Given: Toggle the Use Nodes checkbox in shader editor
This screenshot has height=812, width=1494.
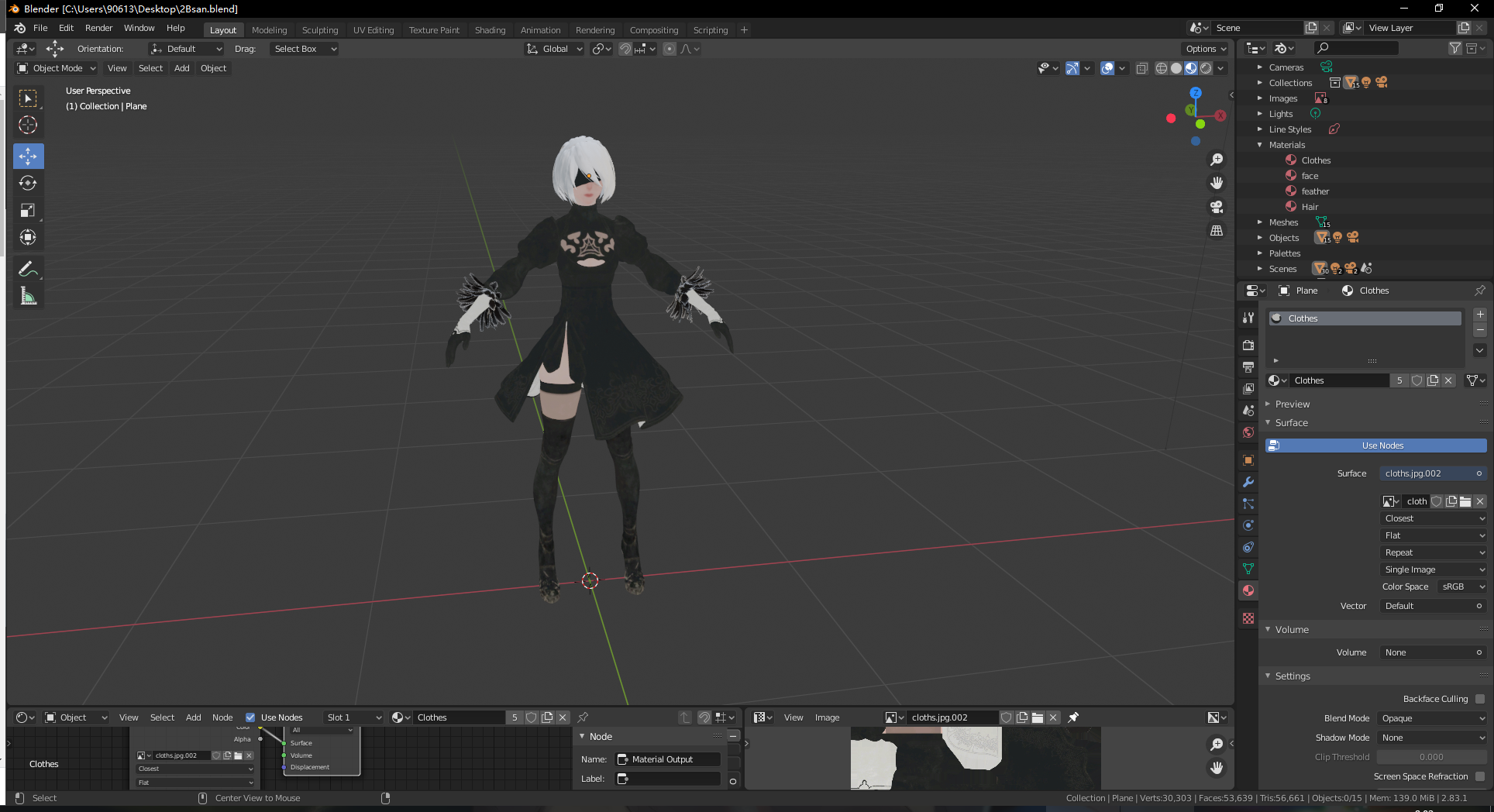Looking at the screenshot, I should click(251, 717).
